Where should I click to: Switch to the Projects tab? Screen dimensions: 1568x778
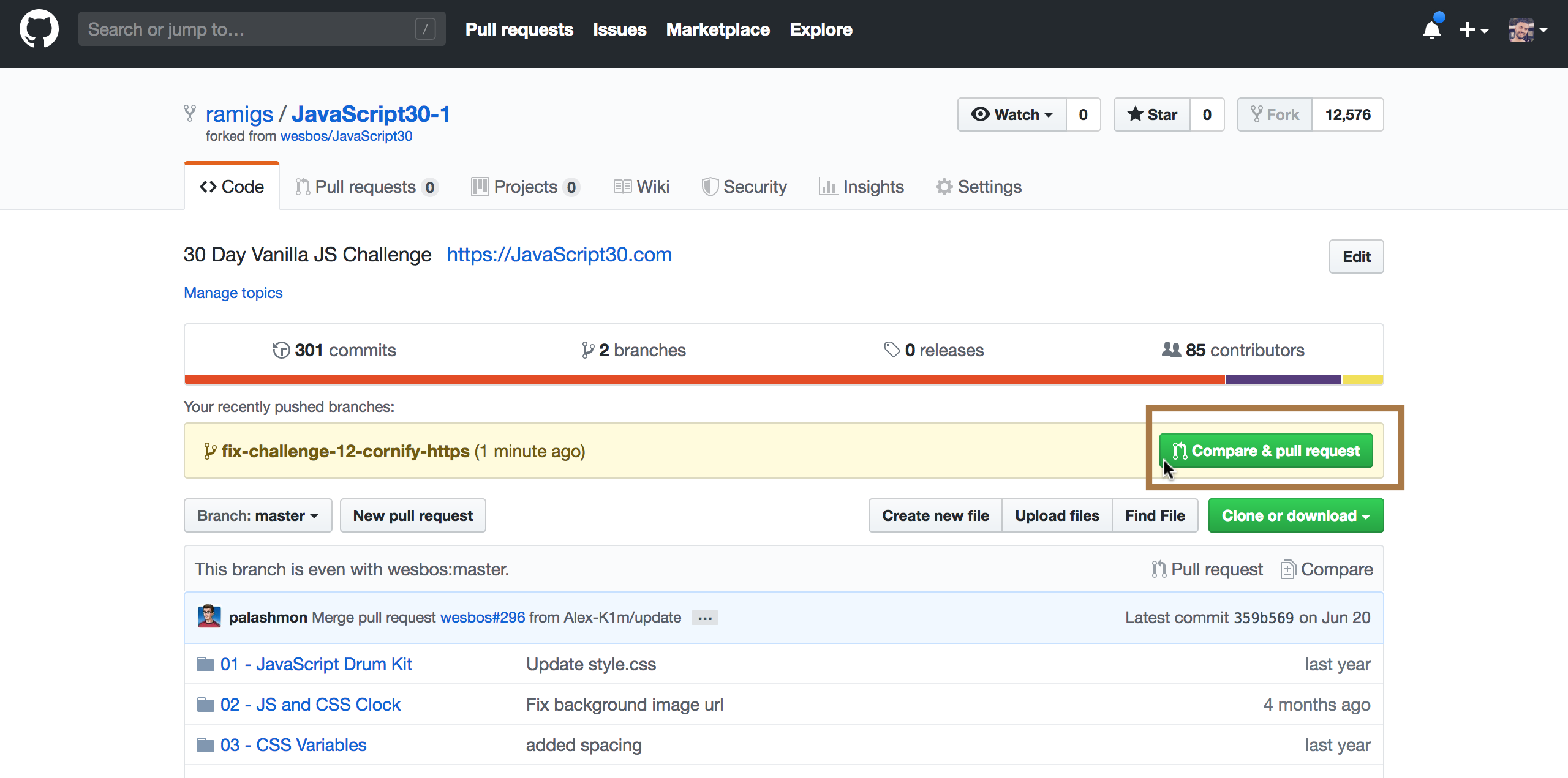pyautogui.click(x=525, y=187)
